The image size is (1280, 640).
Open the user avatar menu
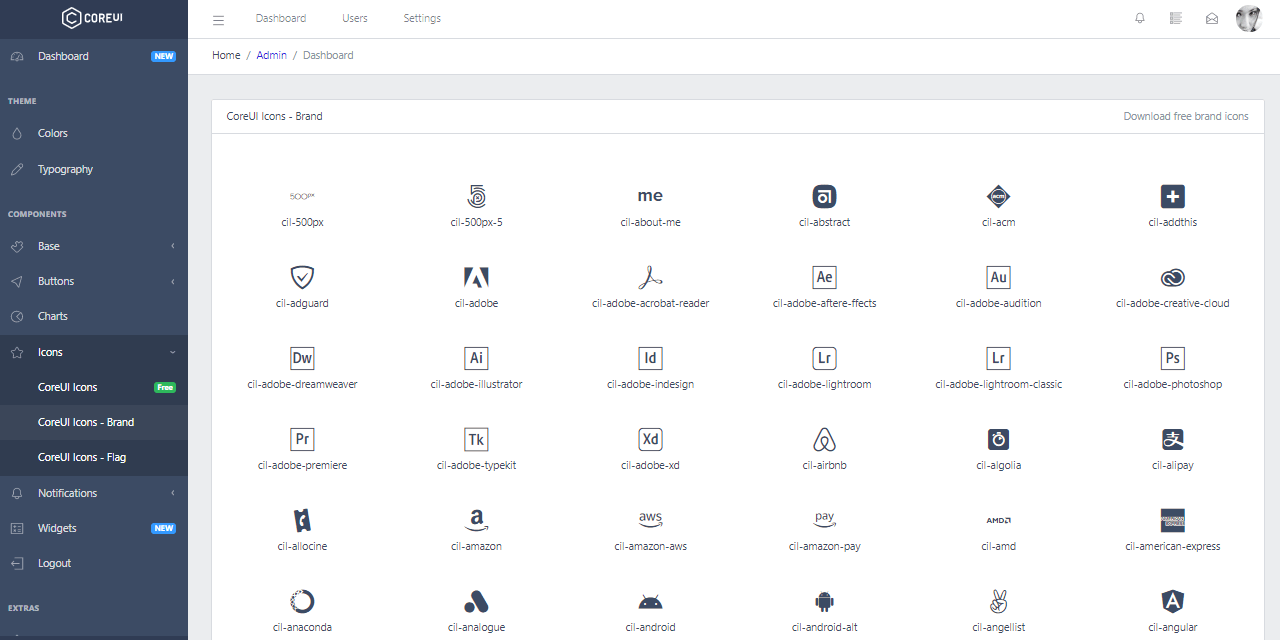(1249, 18)
